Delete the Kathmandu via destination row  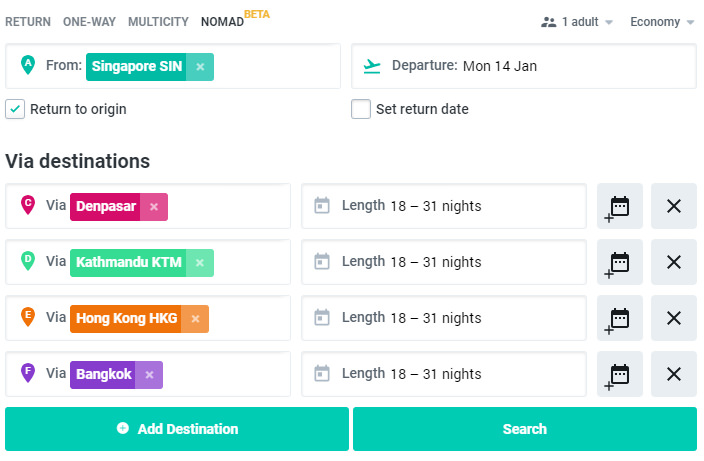pos(673,262)
